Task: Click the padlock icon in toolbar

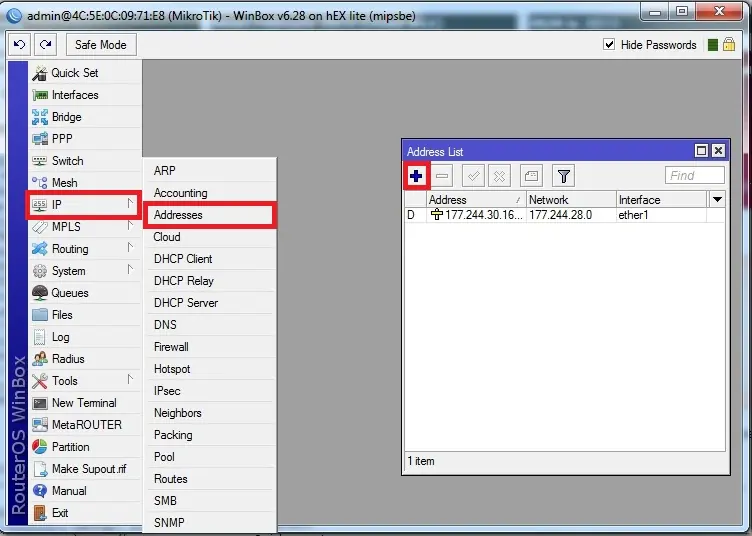Action: (x=729, y=45)
